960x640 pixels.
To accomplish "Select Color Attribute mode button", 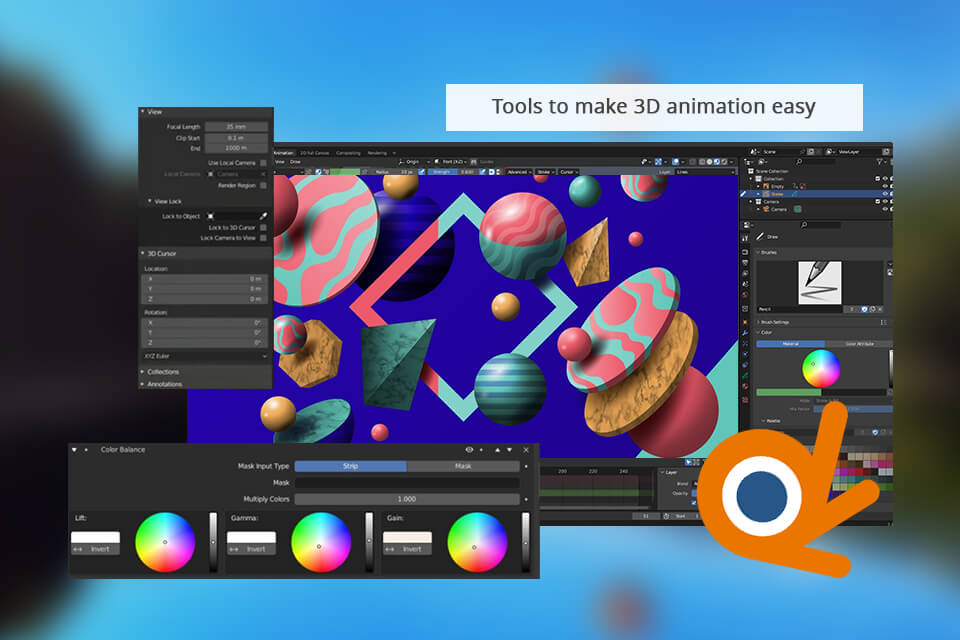I will click(858, 344).
